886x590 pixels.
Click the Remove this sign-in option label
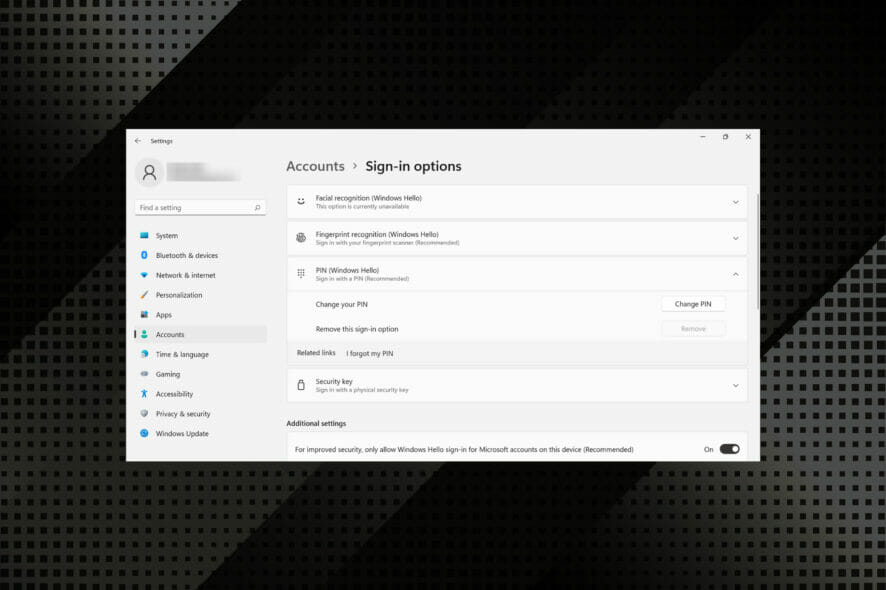(357, 329)
